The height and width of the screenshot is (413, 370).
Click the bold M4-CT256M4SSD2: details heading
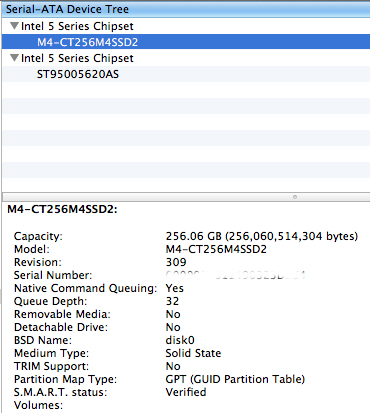[62, 209]
